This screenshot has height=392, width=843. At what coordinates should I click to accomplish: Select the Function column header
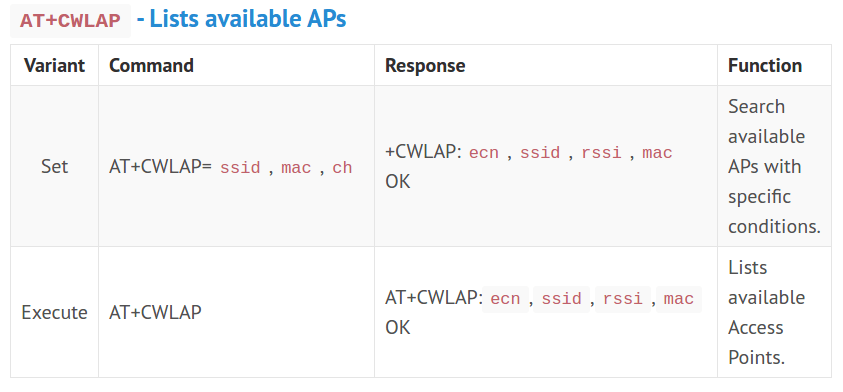(765, 66)
